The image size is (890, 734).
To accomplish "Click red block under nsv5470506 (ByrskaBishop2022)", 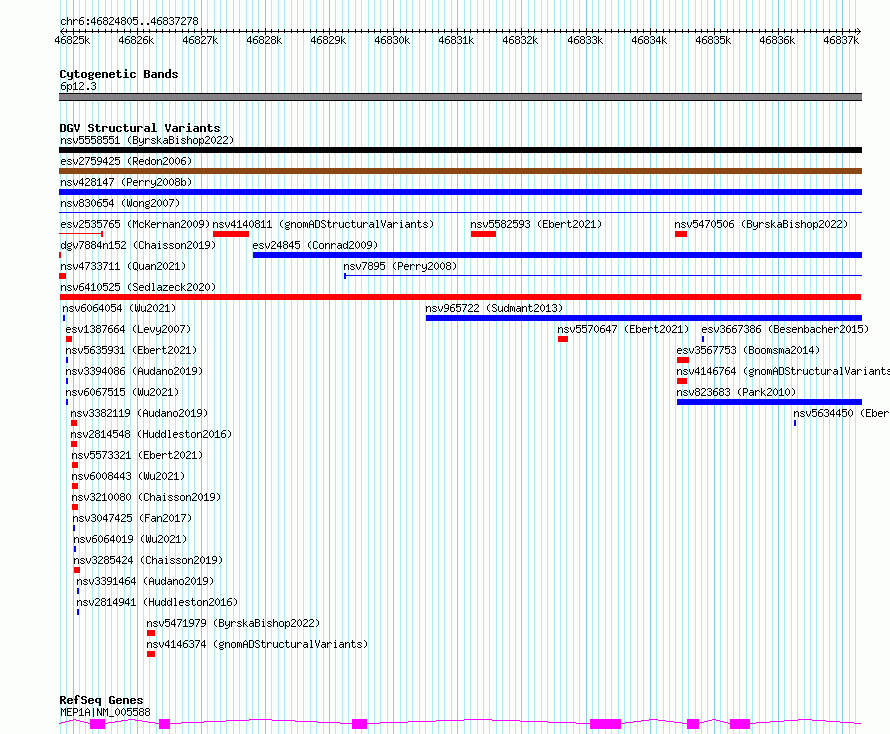I will (681, 234).
